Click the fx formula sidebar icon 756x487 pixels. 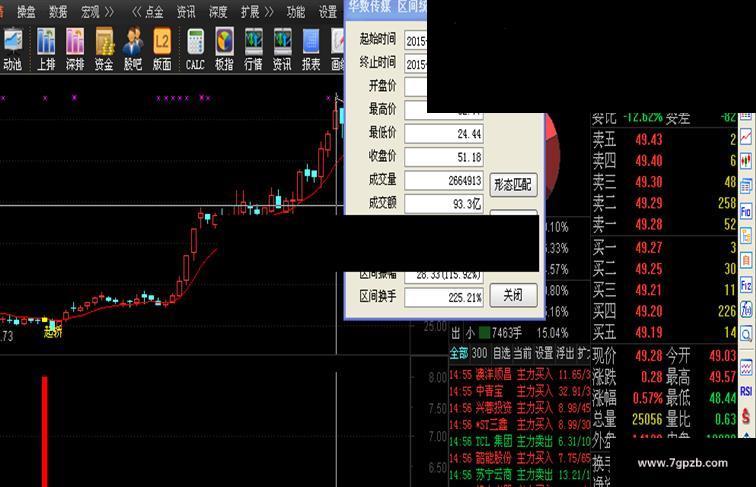[746, 310]
